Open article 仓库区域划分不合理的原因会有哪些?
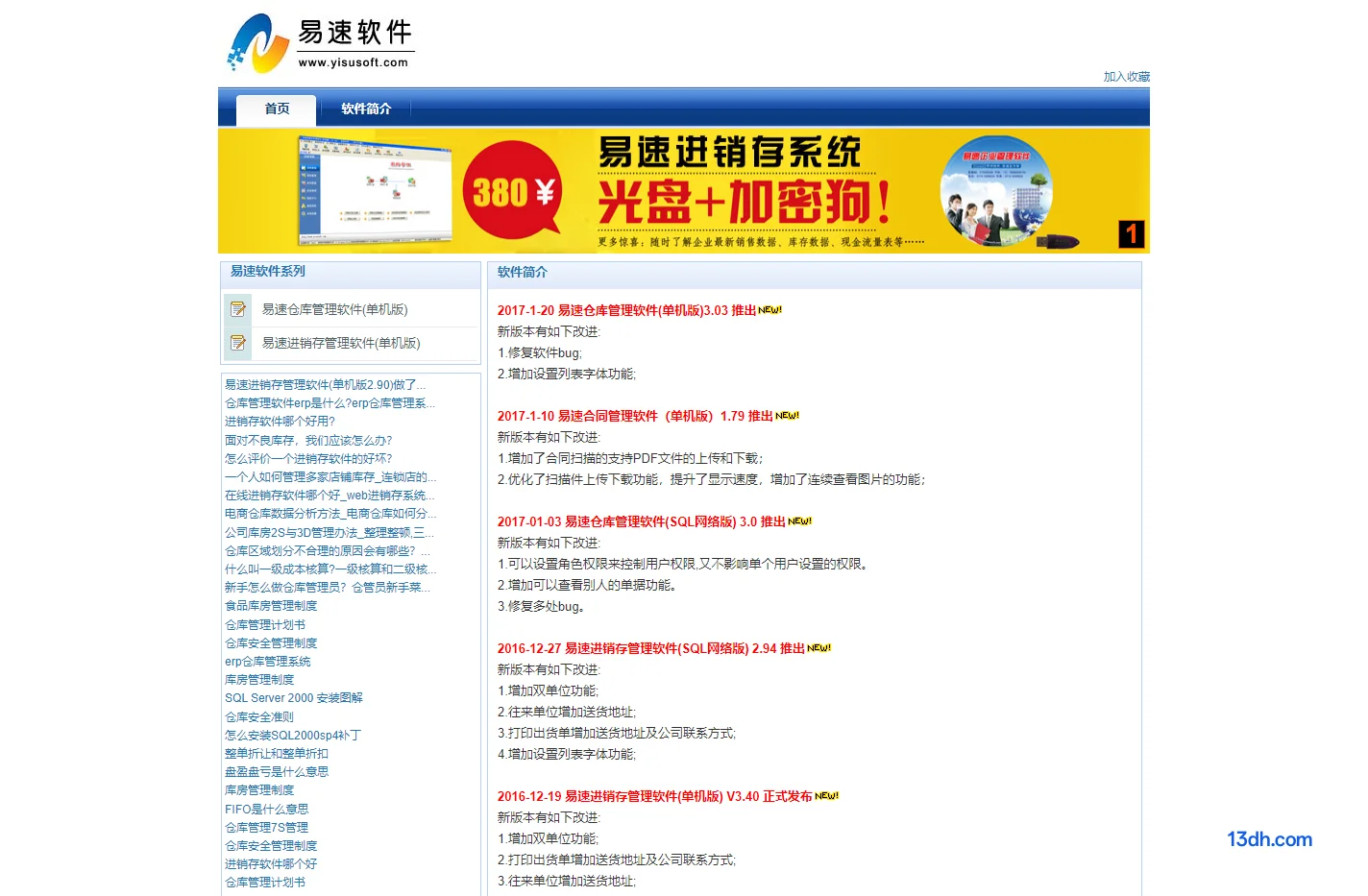Image resolution: width=1368 pixels, height=896 pixels. [328, 551]
